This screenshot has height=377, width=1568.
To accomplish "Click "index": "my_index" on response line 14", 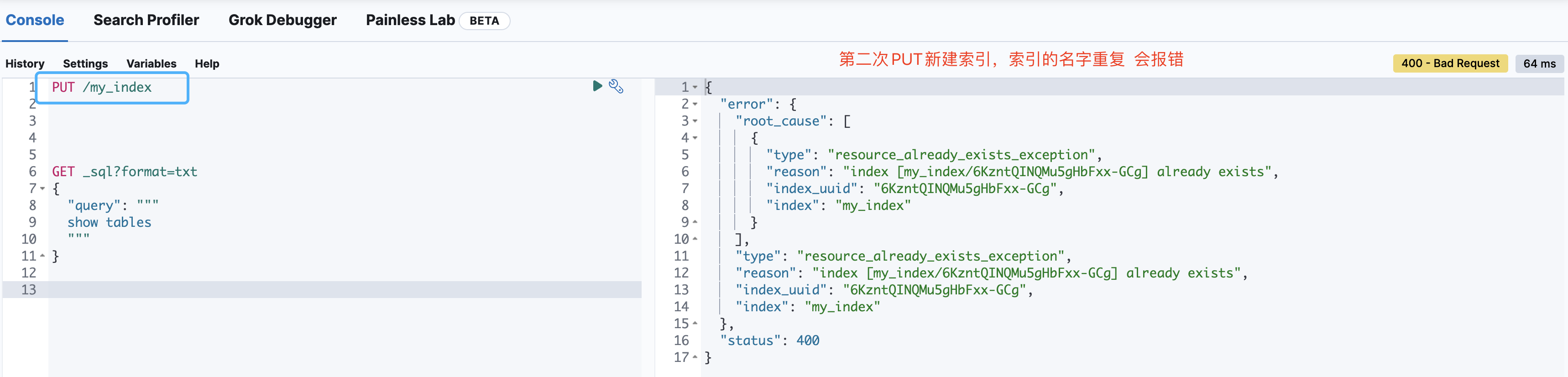I will click(808, 307).
